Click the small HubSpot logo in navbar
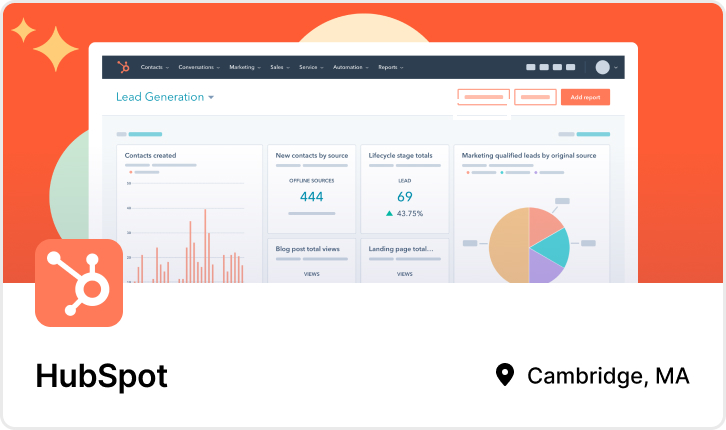Viewport: 726px width, 430px height. click(x=123, y=67)
